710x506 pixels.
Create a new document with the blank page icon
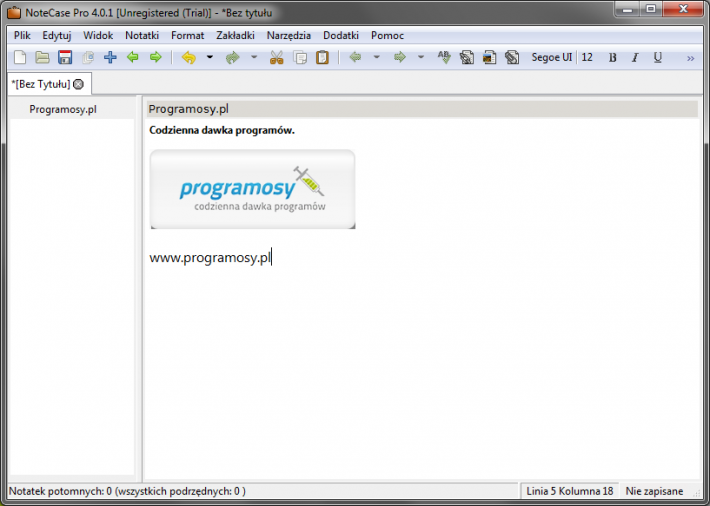(x=20, y=58)
